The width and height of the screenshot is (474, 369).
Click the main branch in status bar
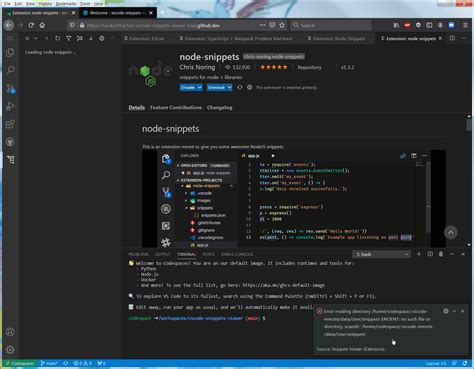tap(49, 363)
